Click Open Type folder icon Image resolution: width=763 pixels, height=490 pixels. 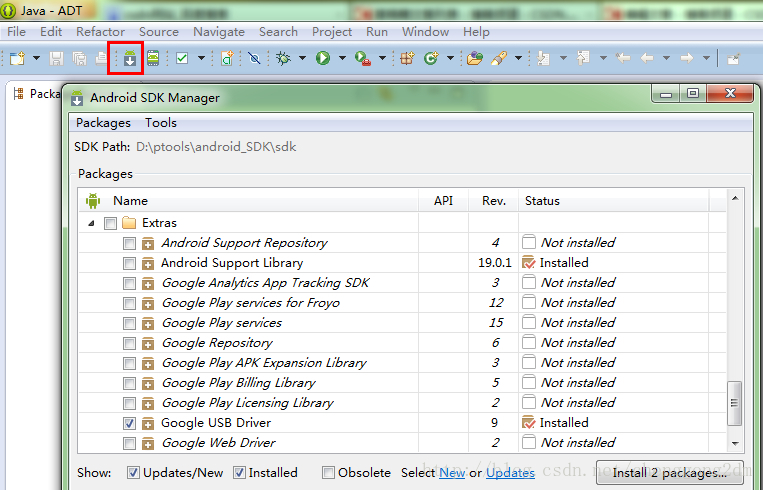click(475, 58)
